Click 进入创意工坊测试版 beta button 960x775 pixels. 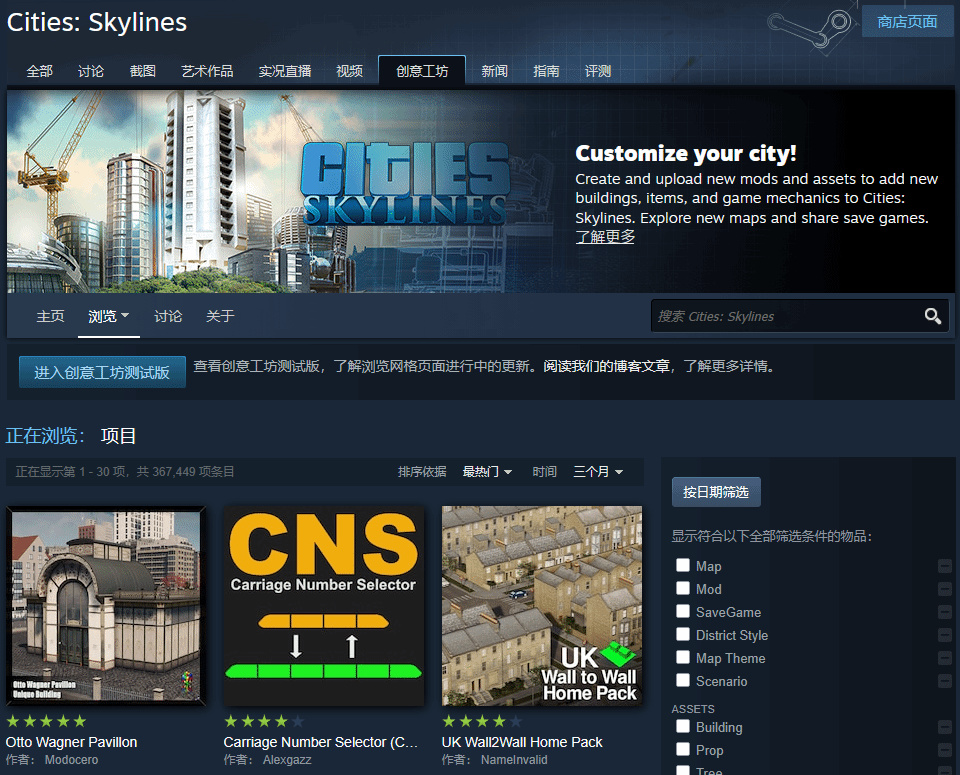click(102, 372)
